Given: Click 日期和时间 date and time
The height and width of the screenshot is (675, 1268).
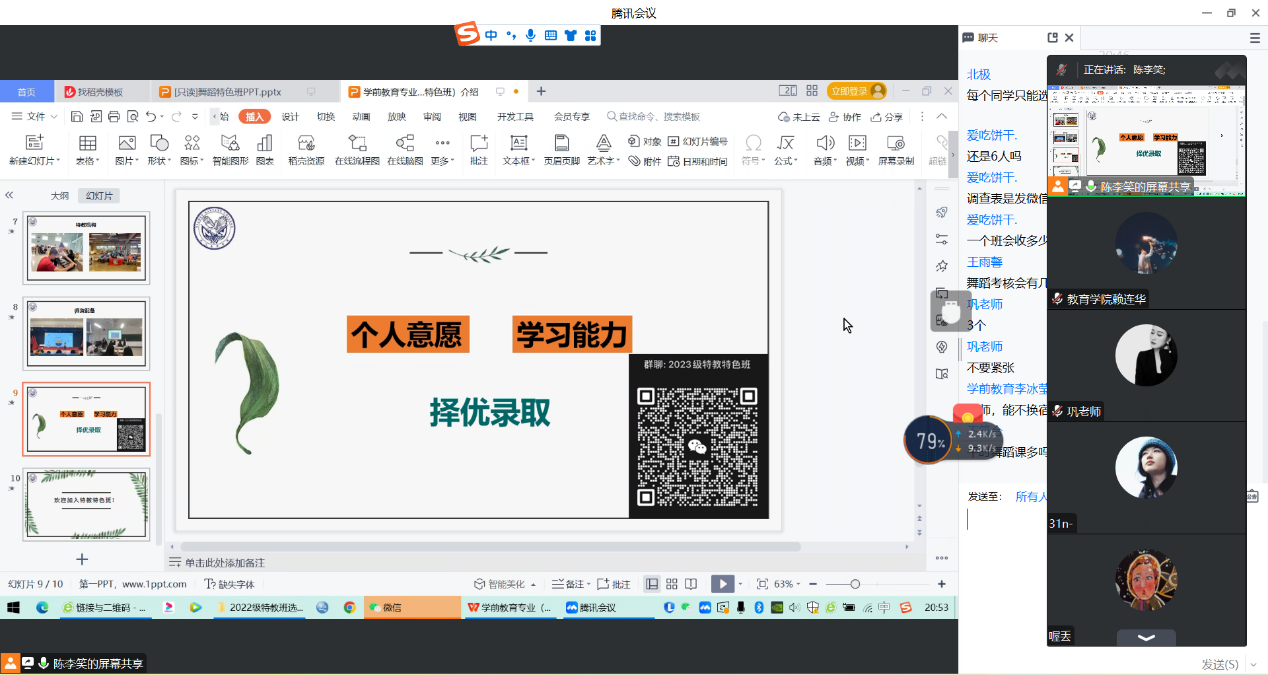Looking at the screenshot, I should click(x=698, y=161).
